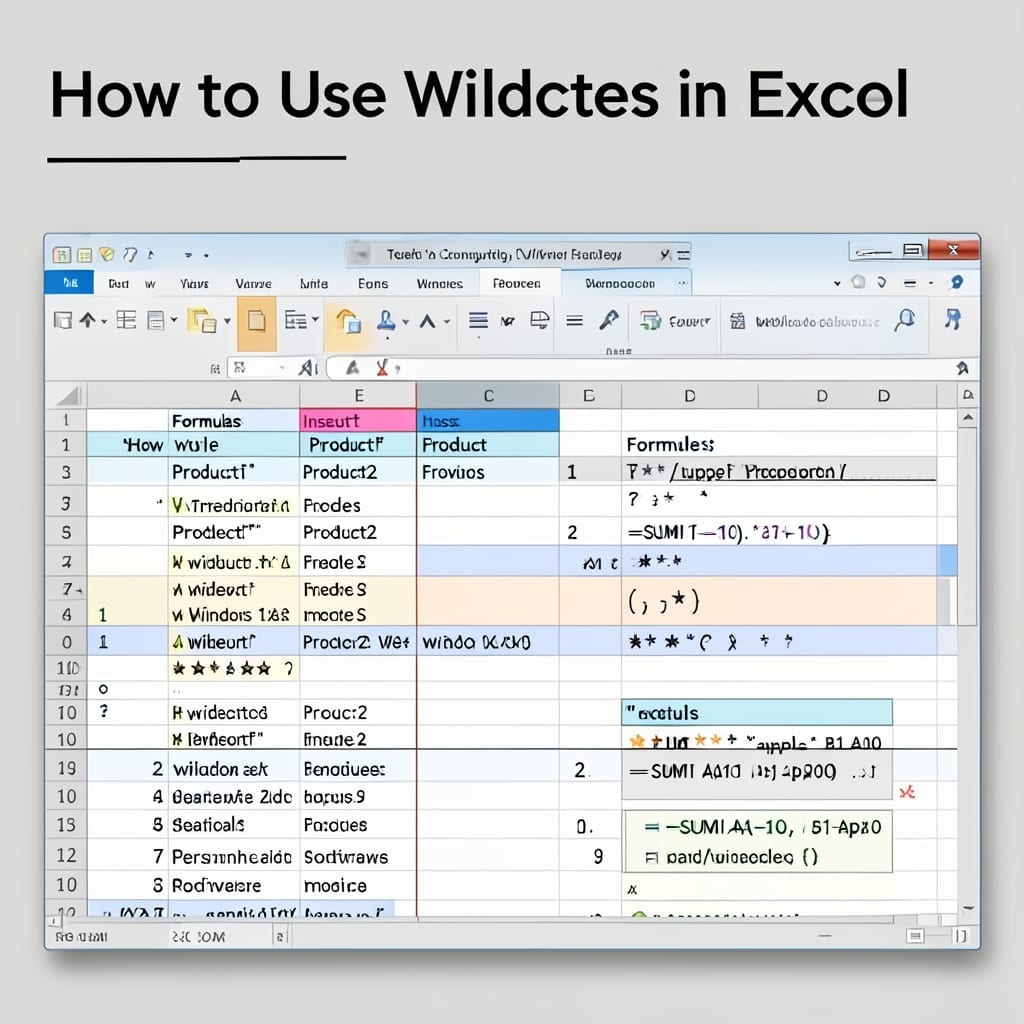Click the cell containing Formulas in row 1
The width and height of the screenshot is (1024, 1024).
tap(234, 421)
